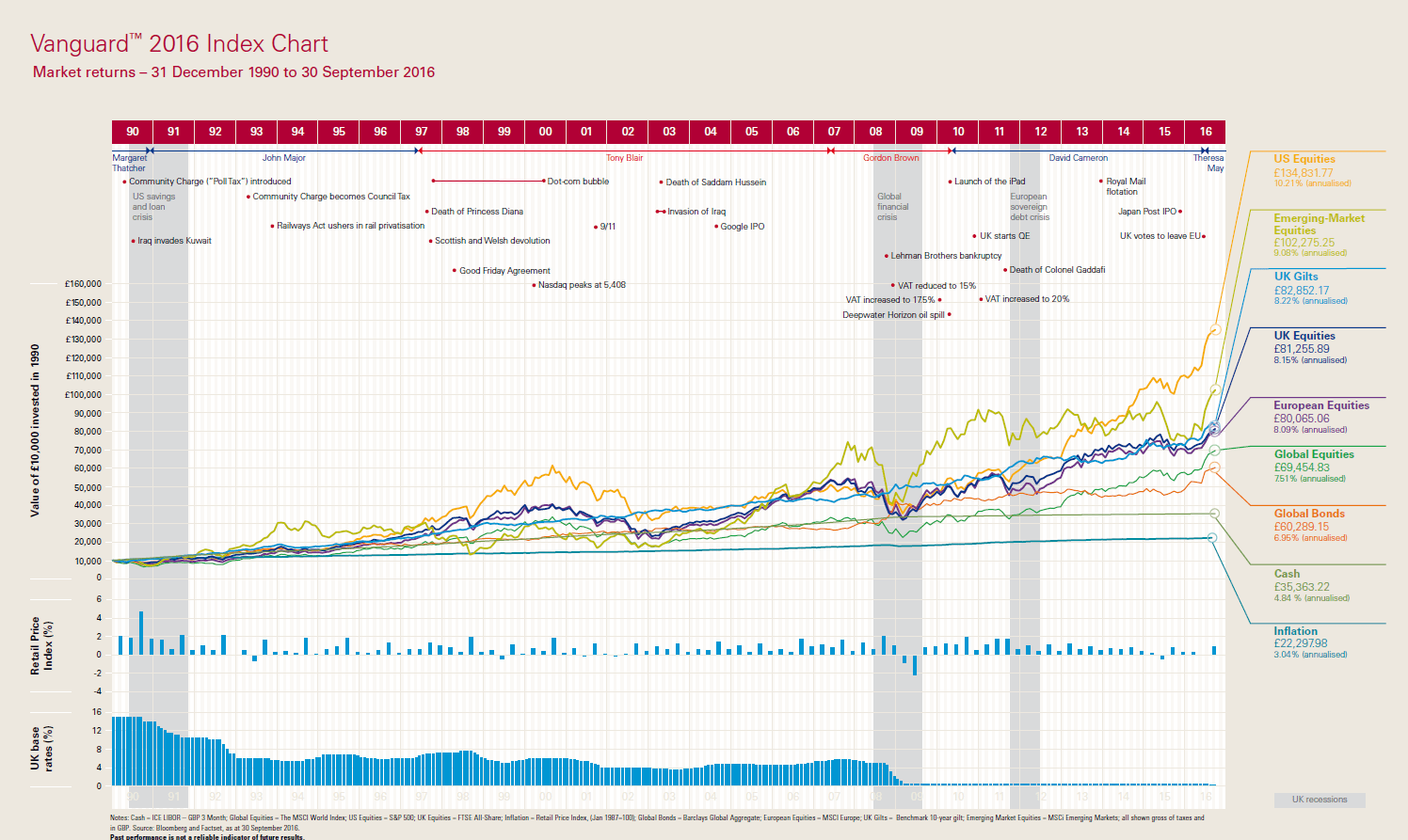Click the 'Tony Blair' prime minister label
This screenshot has width=1408, height=840.
tap(624, 158)
